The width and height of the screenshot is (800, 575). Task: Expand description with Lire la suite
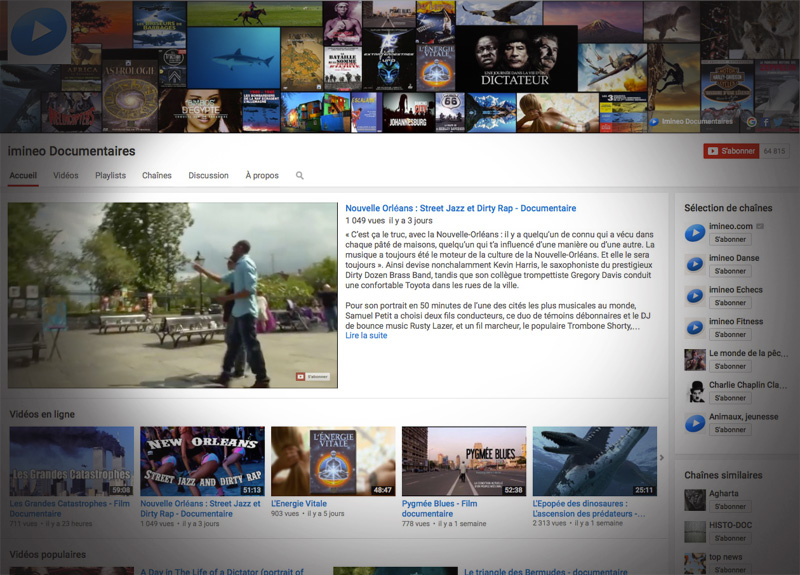click(366, 336)
